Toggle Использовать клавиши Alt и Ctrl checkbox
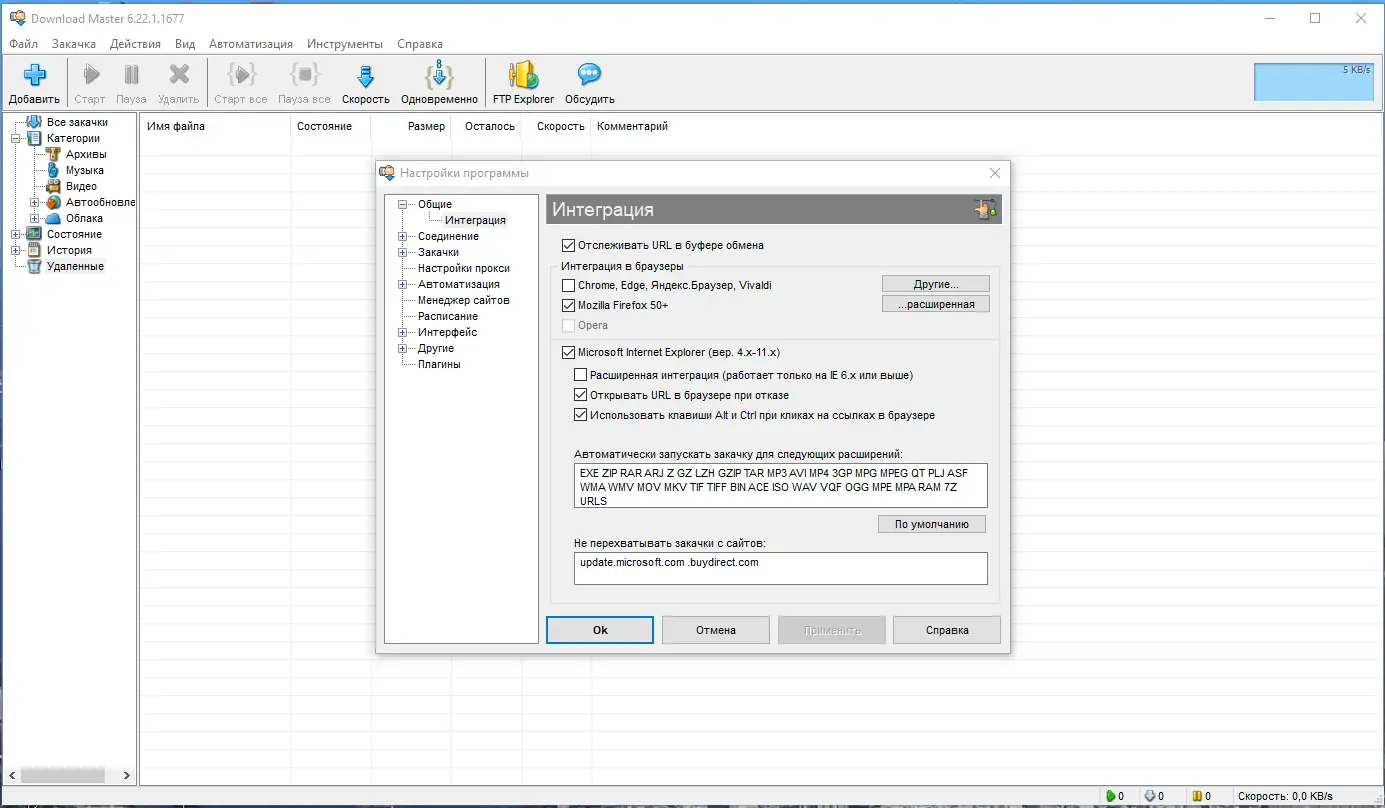 (x=581, y=415)
